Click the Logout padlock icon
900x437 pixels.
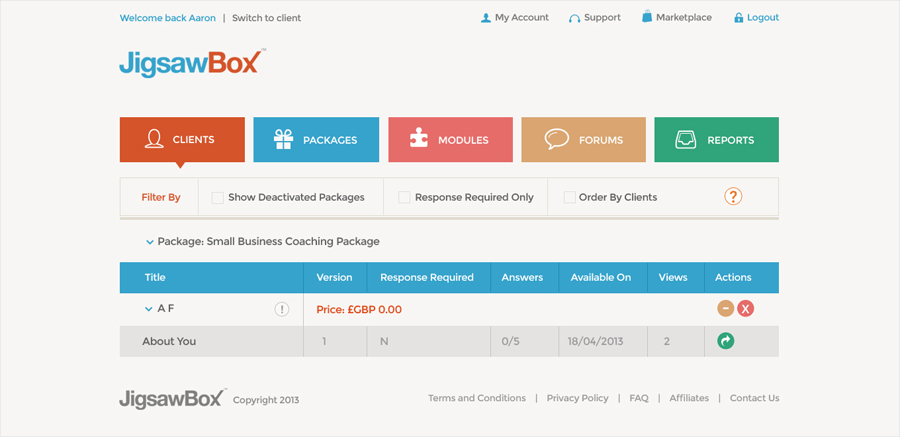[x=739, y=18]
